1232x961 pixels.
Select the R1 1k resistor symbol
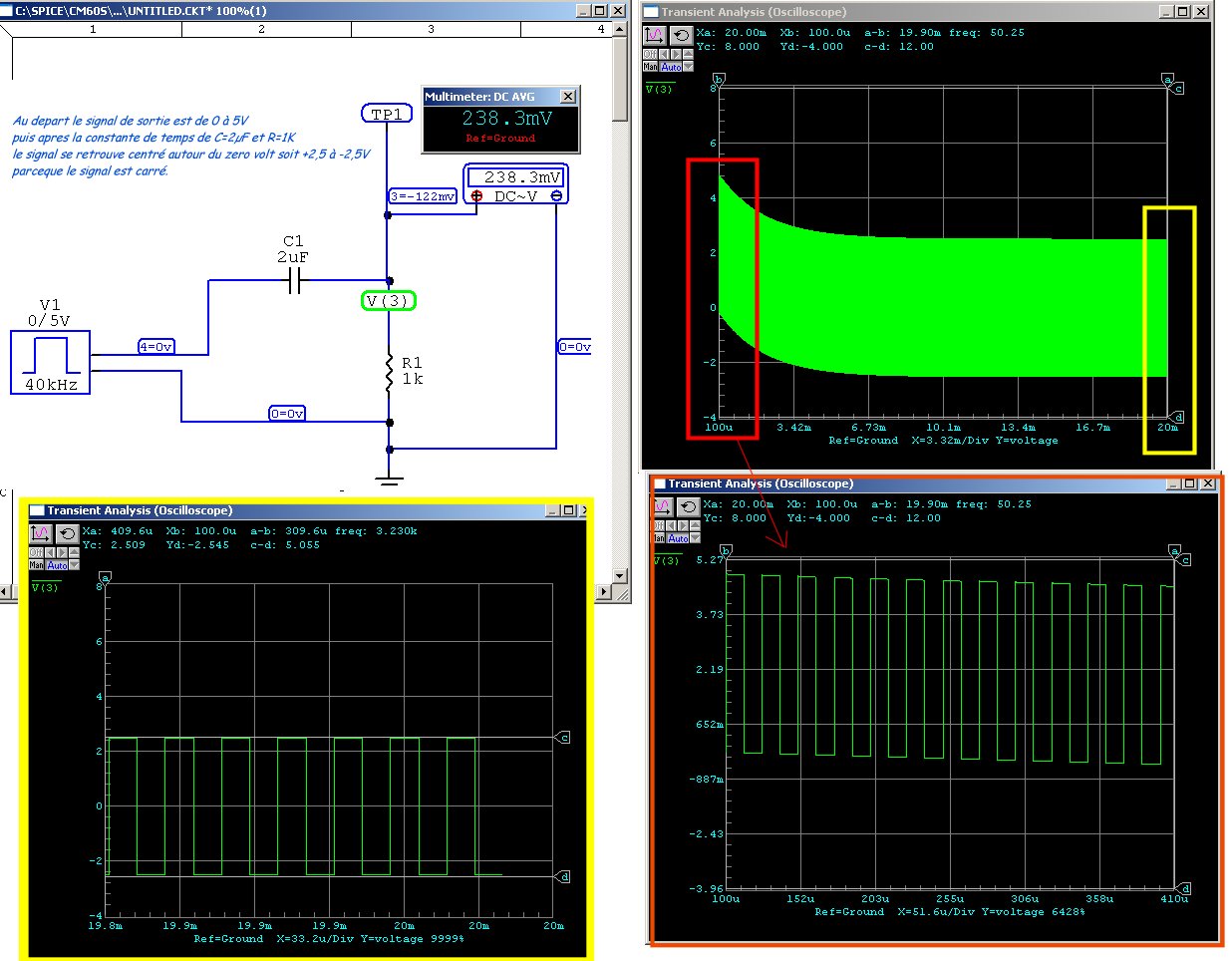[x=390, y=372]
